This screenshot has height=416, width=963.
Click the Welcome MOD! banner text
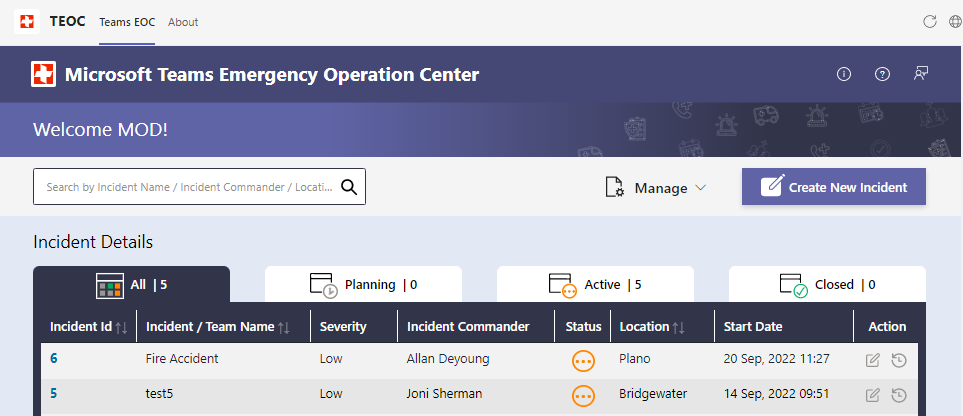(x=100, y=130)
